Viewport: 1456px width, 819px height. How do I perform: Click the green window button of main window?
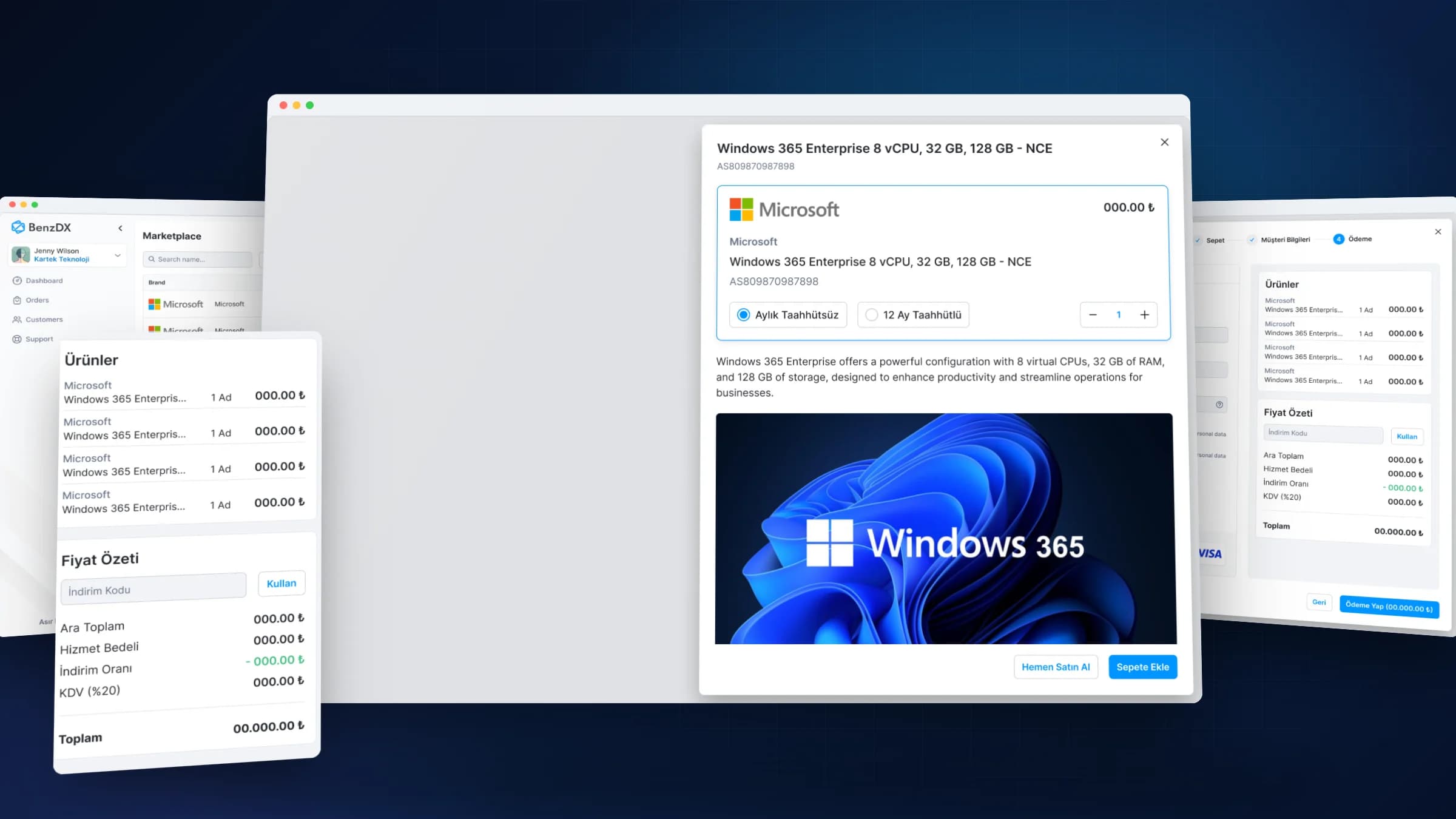click(309, 105)
